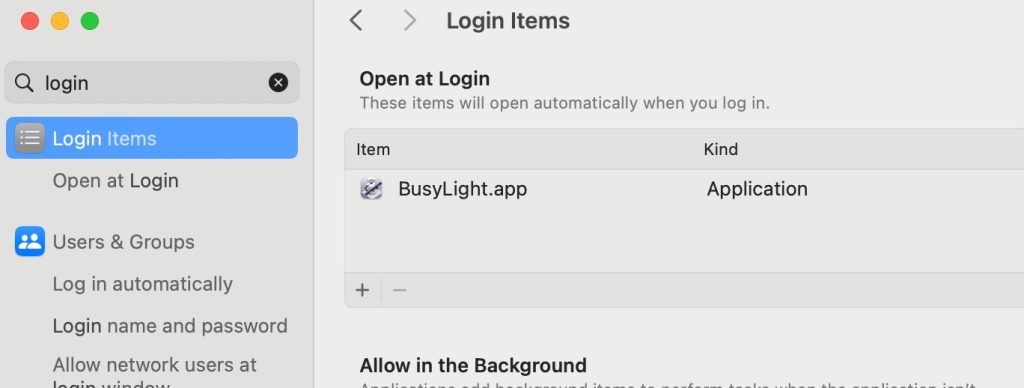
Task: Click the back navigation chevron
Action: tap(356, 21)
